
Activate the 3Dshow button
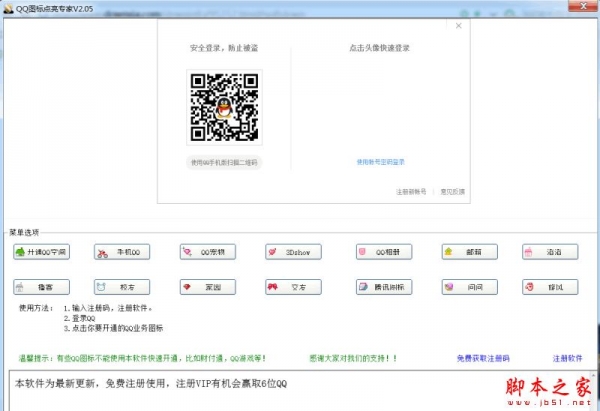click(x=293, y=252)
